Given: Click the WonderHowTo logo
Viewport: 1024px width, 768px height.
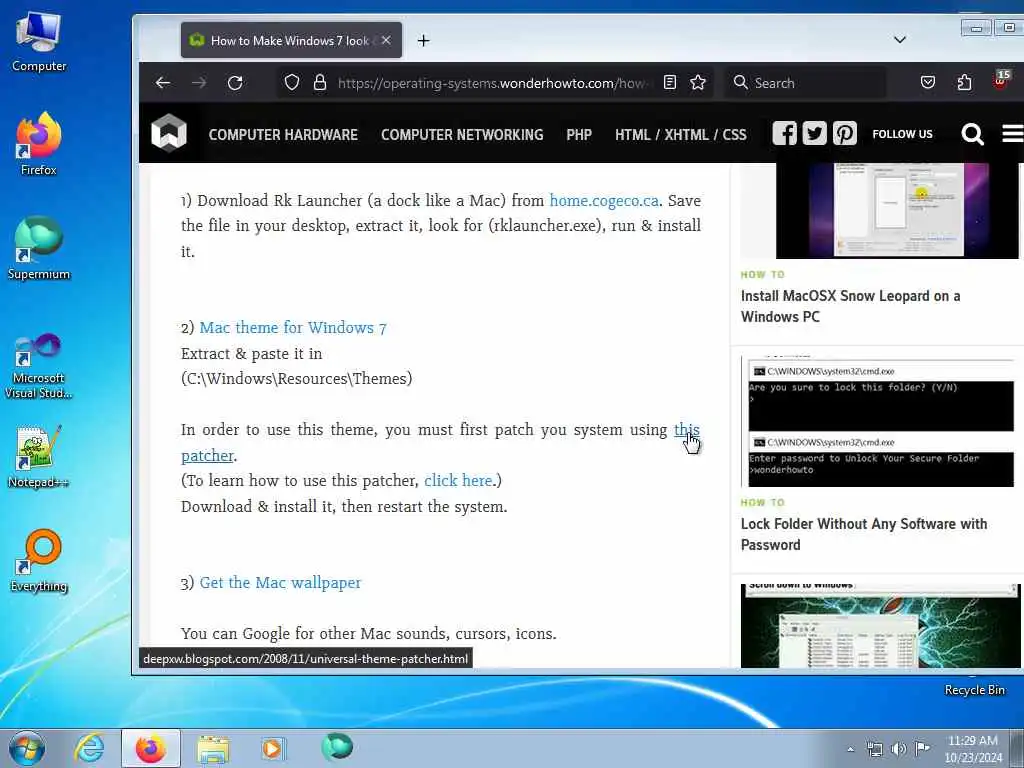Looking at the screenshot, I should click(169, 133).
